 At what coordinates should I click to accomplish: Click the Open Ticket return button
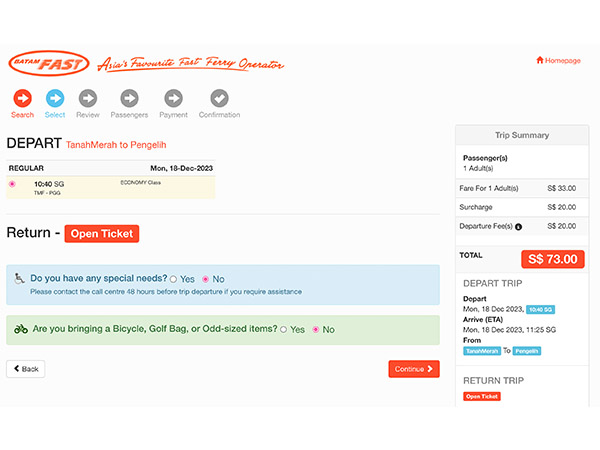[x=101, y=234]
